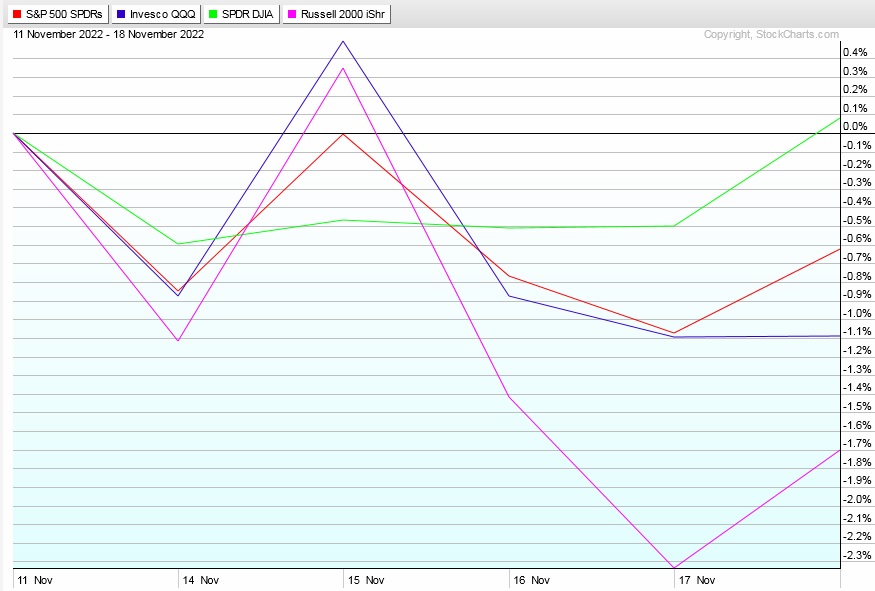Click the Invesco QQQ peak on 15 Nov
Viewport: 875px width, 591px height.
pos(343,41)
